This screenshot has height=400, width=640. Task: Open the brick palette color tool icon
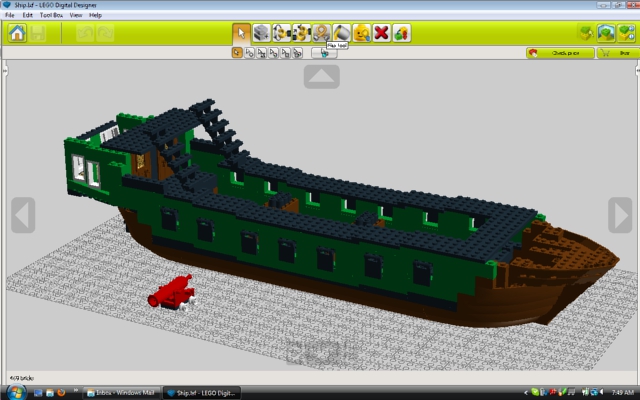[x=402, y=33]
